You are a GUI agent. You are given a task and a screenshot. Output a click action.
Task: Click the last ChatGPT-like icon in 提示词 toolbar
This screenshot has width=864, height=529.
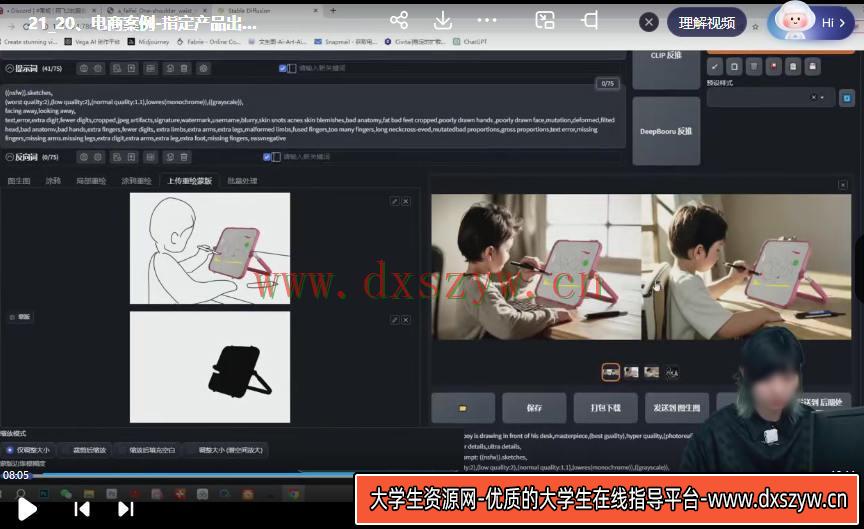(x=203, y=68)
